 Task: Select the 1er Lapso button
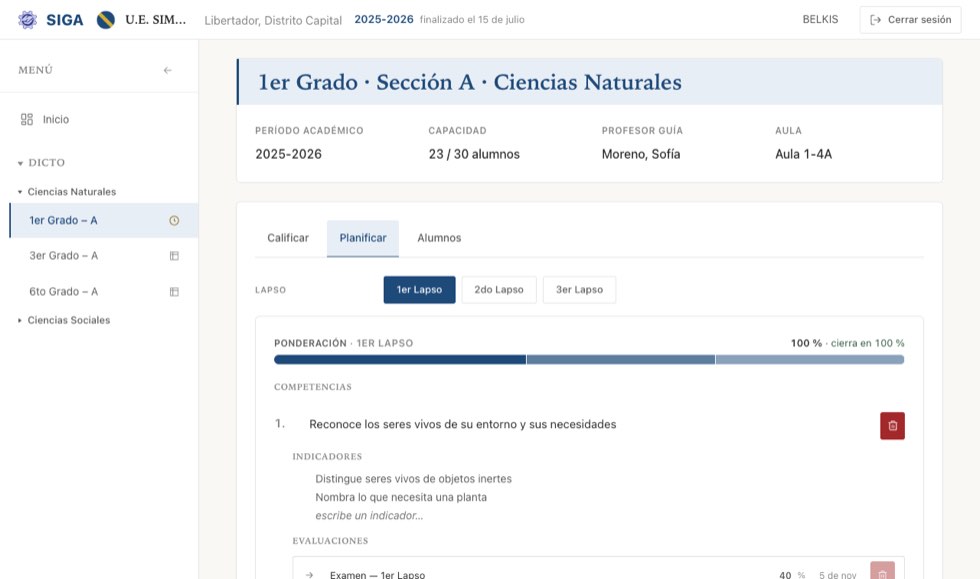(x=419, y=290)
